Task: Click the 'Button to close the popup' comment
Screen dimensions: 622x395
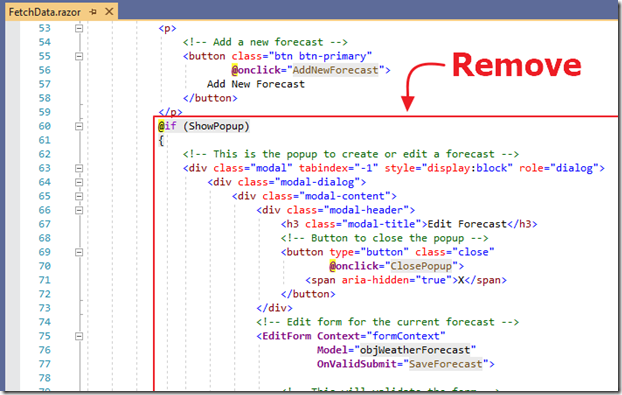Action: coord(384,238)
